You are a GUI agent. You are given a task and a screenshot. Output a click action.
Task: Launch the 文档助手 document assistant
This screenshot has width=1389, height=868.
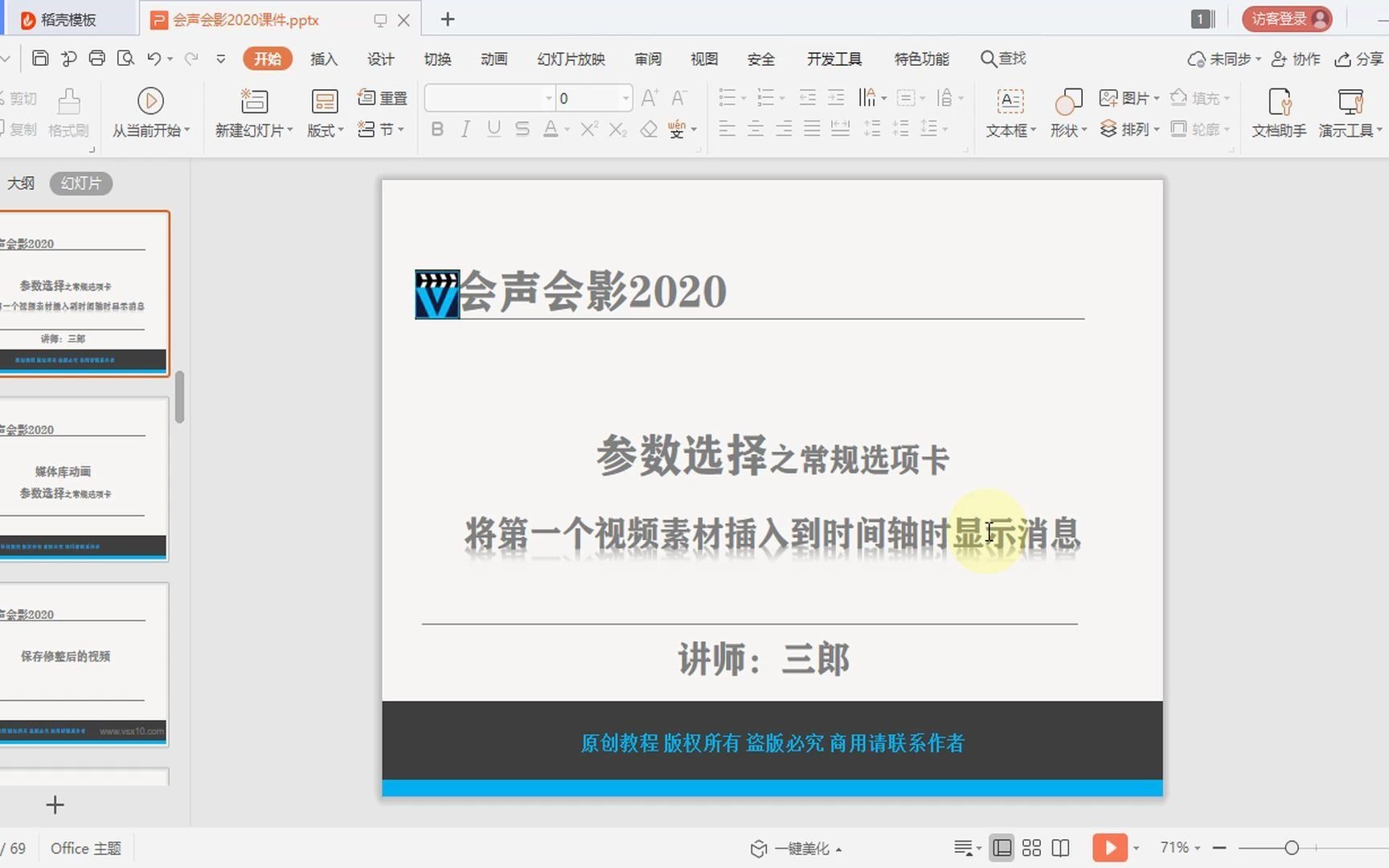[1279, 113]
